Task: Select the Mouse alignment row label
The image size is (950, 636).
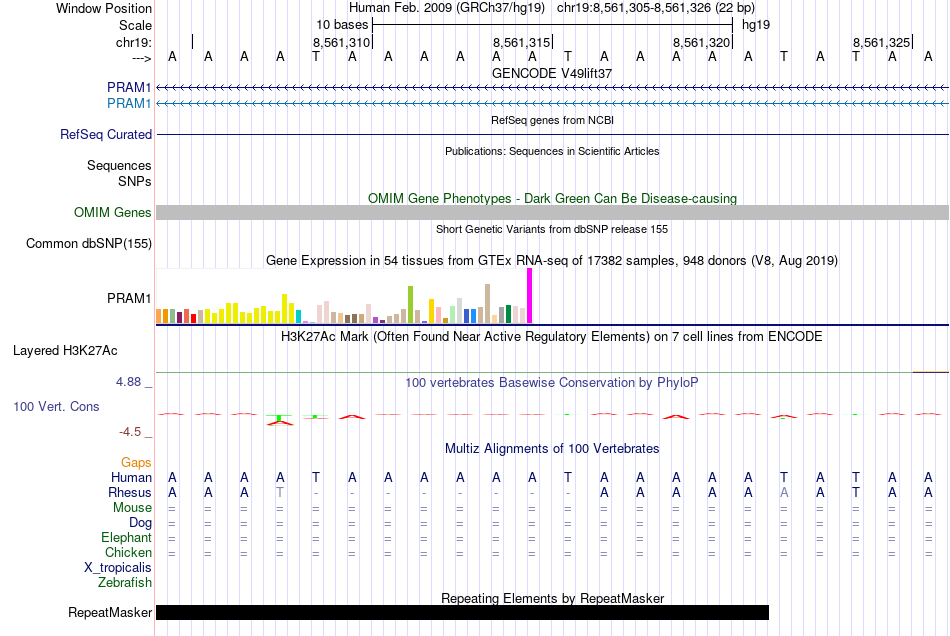Action: 132,508
